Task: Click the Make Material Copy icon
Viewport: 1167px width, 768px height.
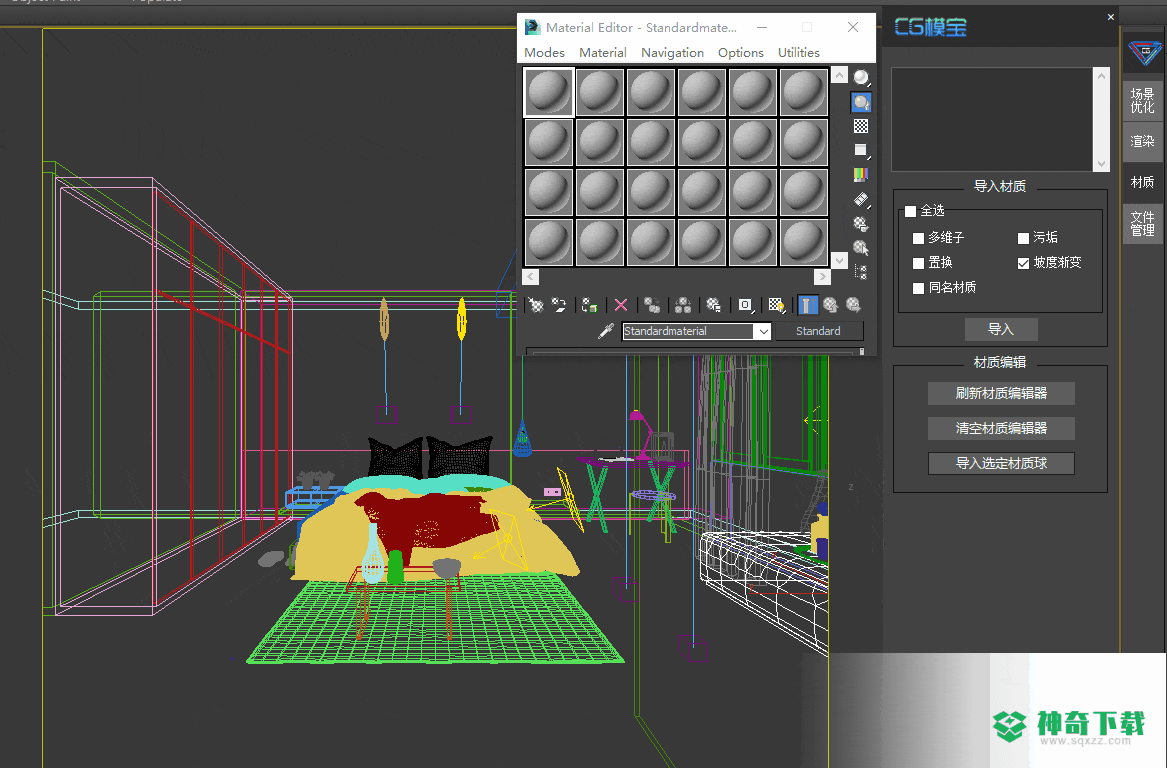Action: (x=652, y=305)
